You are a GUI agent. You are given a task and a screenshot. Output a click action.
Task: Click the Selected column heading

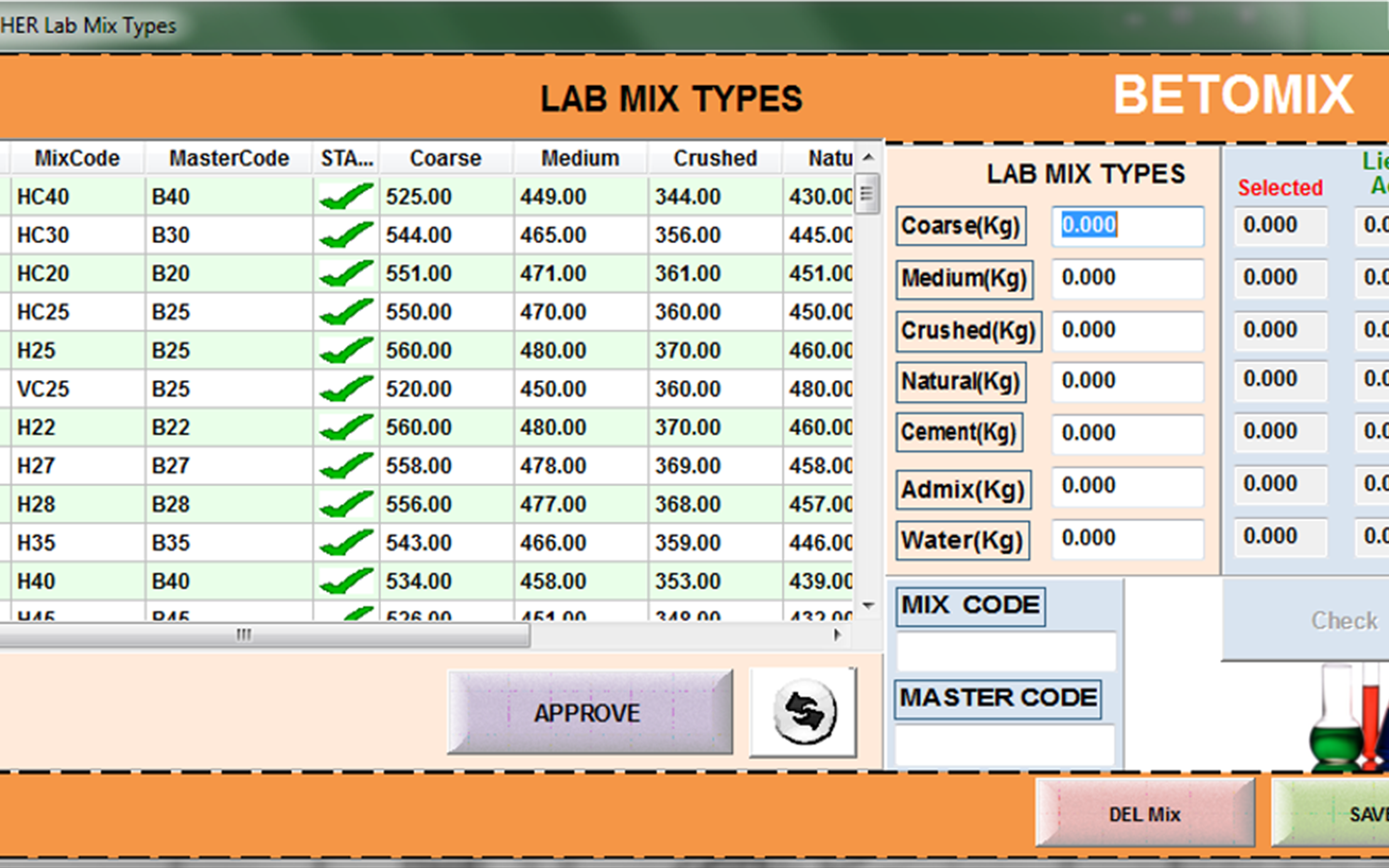[1280, 187]
